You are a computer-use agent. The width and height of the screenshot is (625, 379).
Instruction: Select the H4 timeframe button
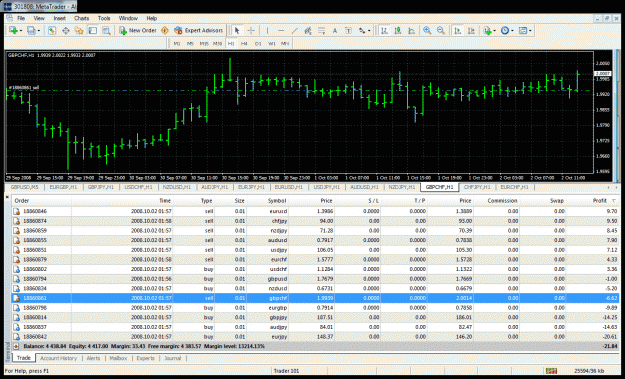coord(244,43)
